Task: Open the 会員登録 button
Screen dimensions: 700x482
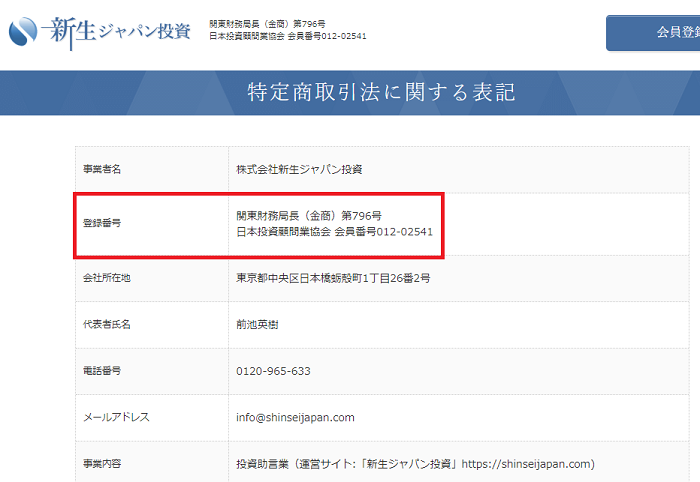Action: 653,33
